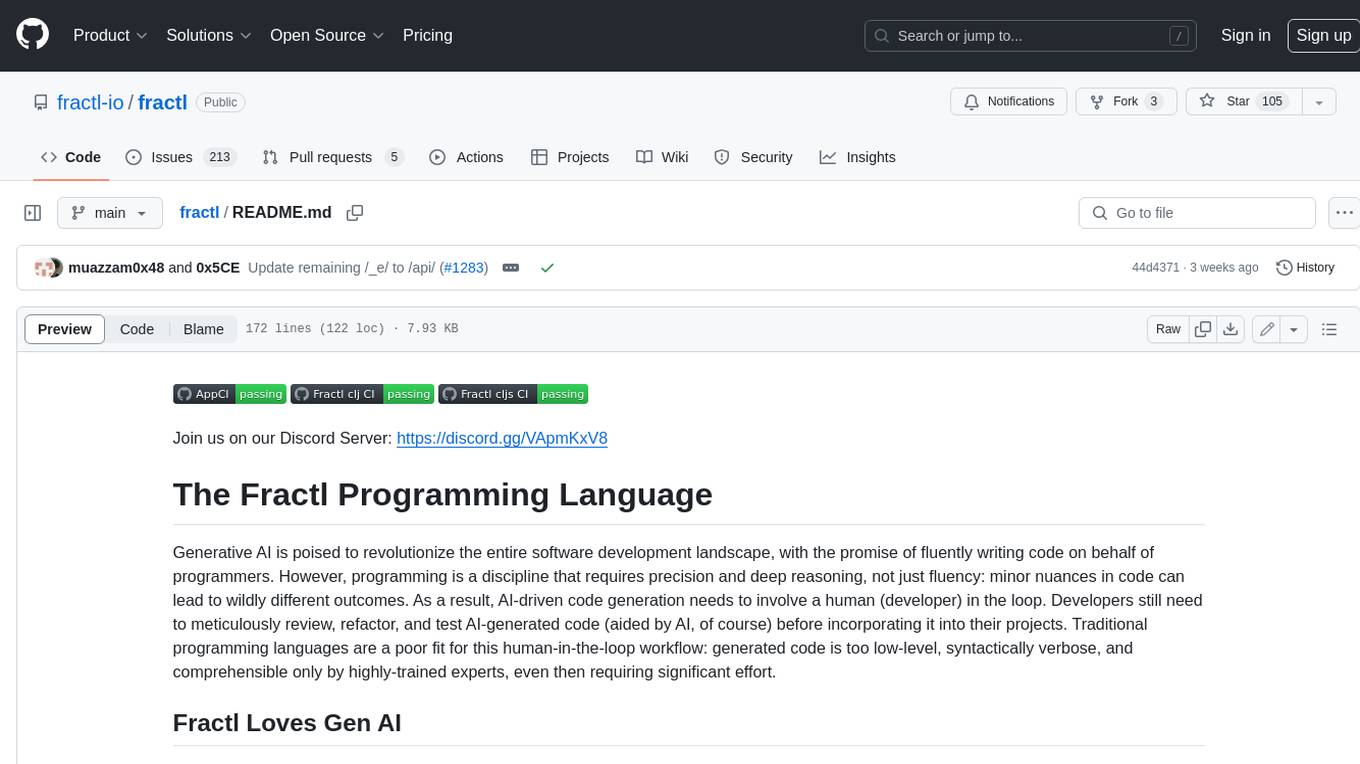Click the AppCI passing badge
The height and width of the screenshot is (764, 1360).
pyautogui.click(x=230, y=394)
